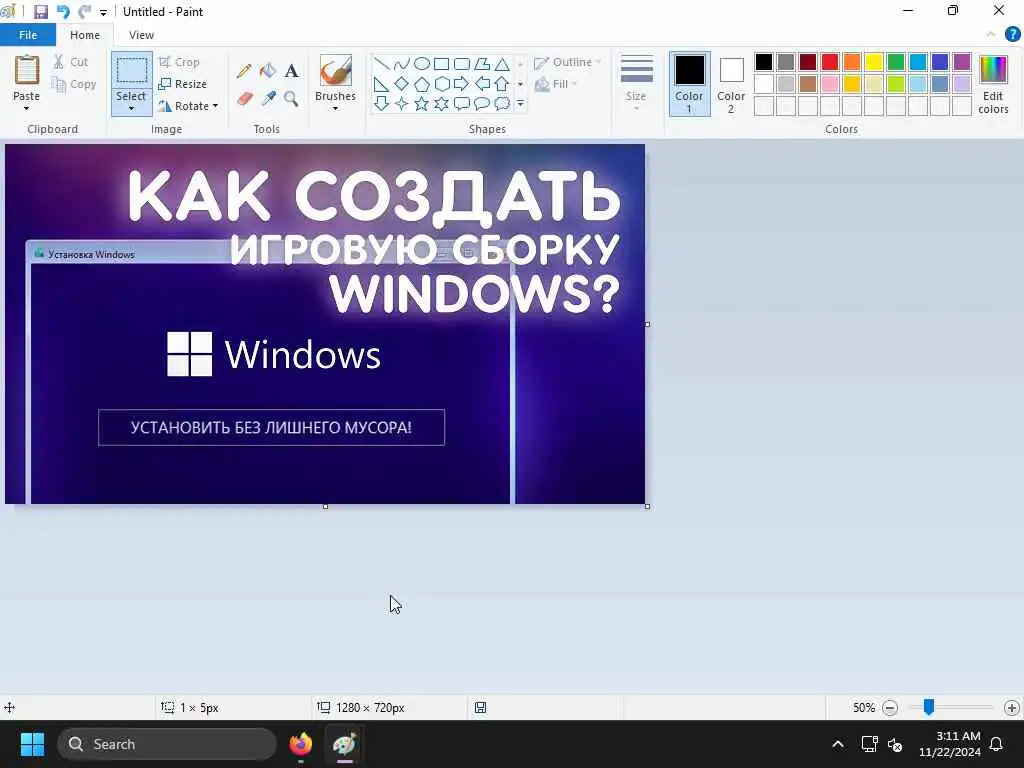Screen dimensions: 1024x768
Task: Expand the Paste dropdown arrow
Action: point(27,108)
